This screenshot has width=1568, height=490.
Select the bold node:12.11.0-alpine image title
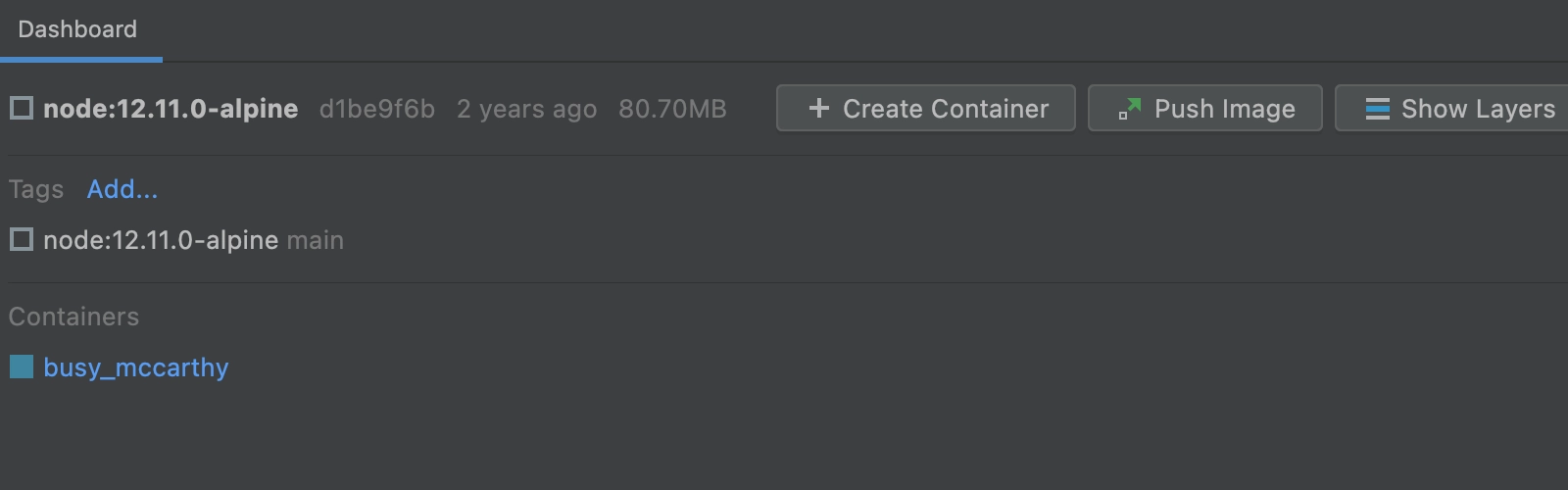[171, 109]
